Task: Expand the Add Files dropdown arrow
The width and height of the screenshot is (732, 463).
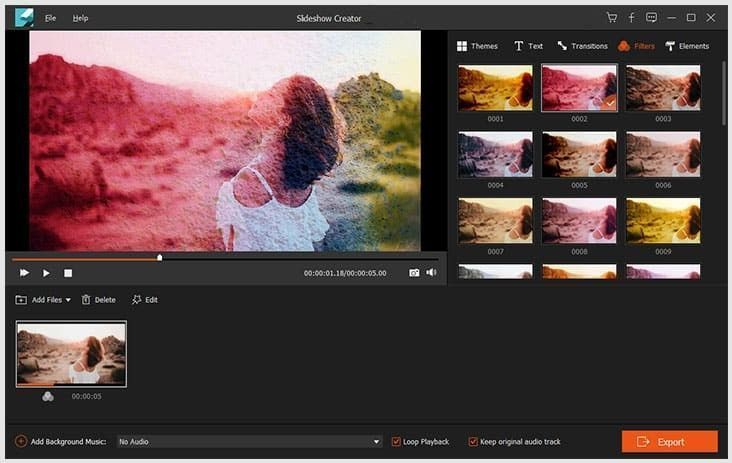Action: pyautogui.click(x=68, y=300)
